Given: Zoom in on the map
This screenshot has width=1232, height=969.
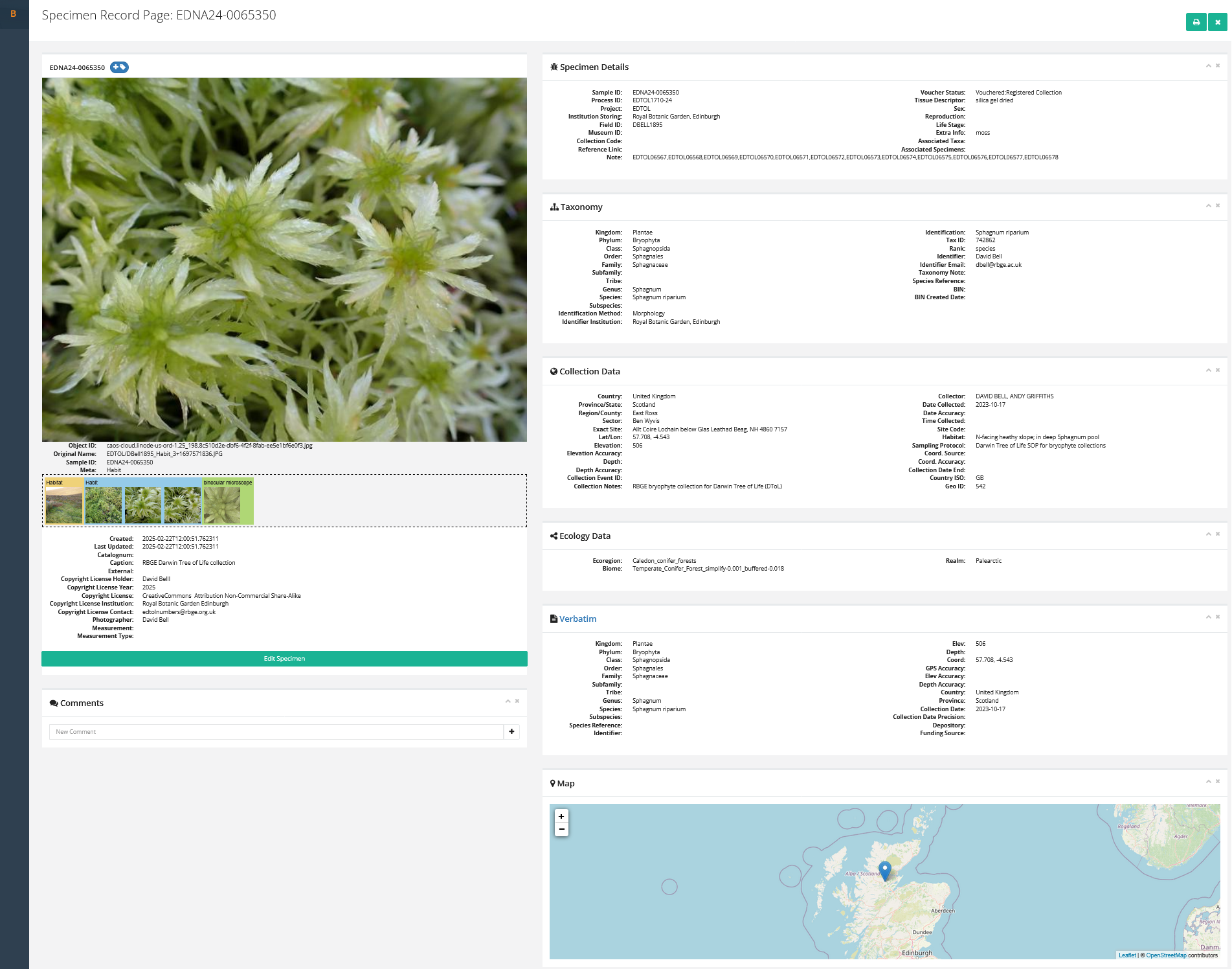Looking at the screenshot, I should 561,816.
